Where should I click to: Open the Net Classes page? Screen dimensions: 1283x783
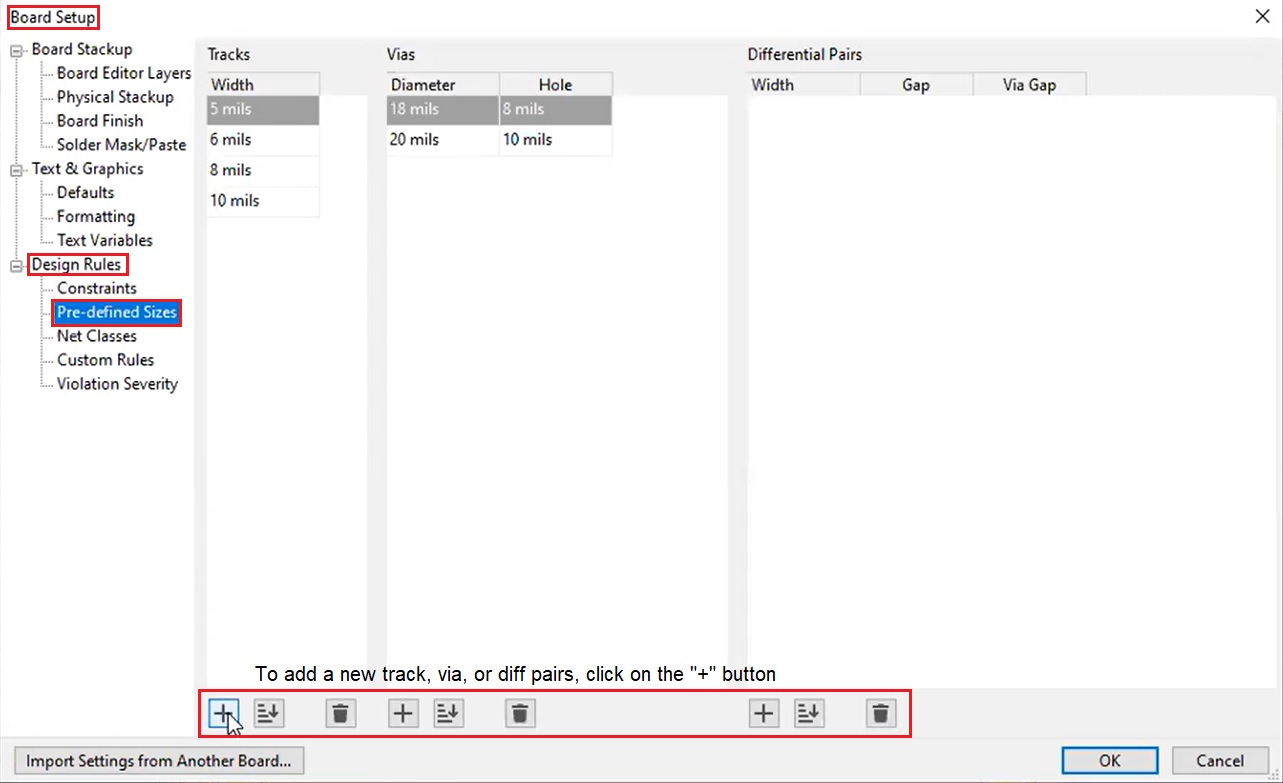(x=96, y=336)
